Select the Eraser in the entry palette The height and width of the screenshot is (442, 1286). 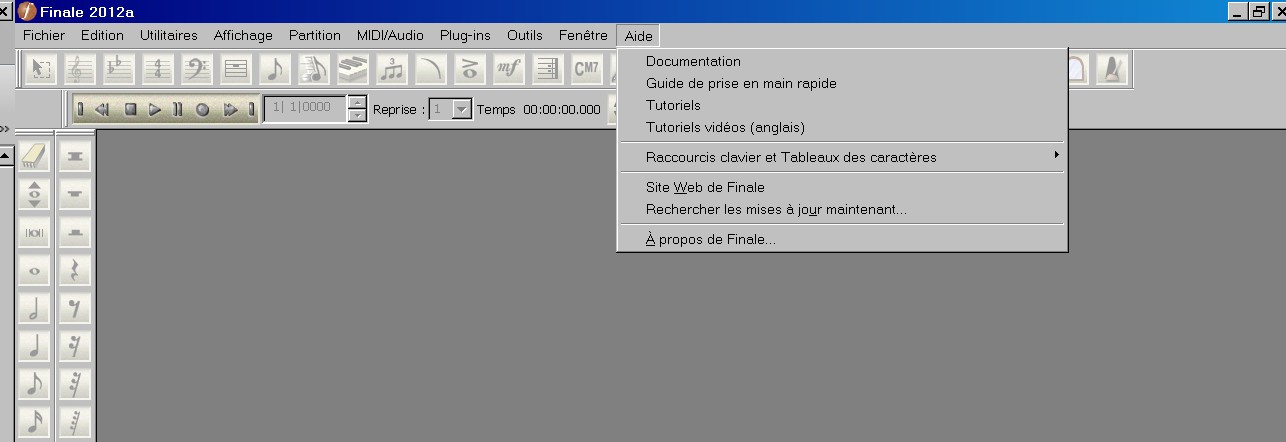35,156
